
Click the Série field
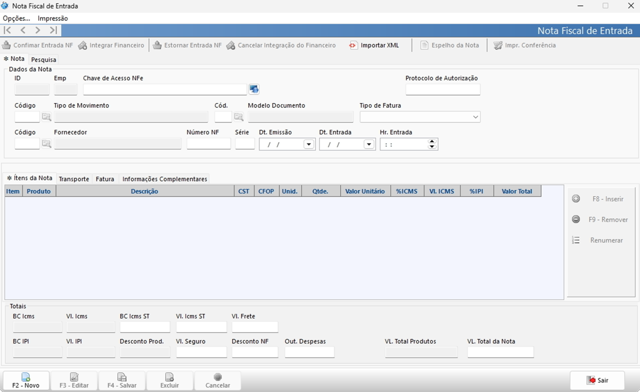pos(245,144)
